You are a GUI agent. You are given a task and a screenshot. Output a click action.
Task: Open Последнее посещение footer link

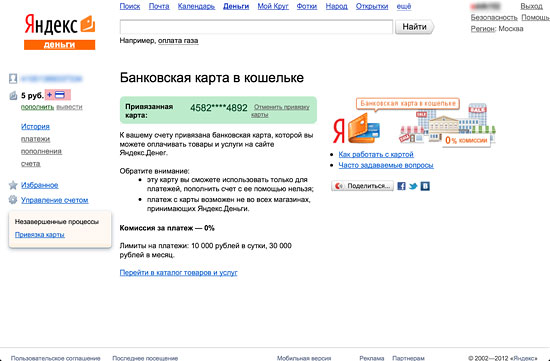pos(145,358)
